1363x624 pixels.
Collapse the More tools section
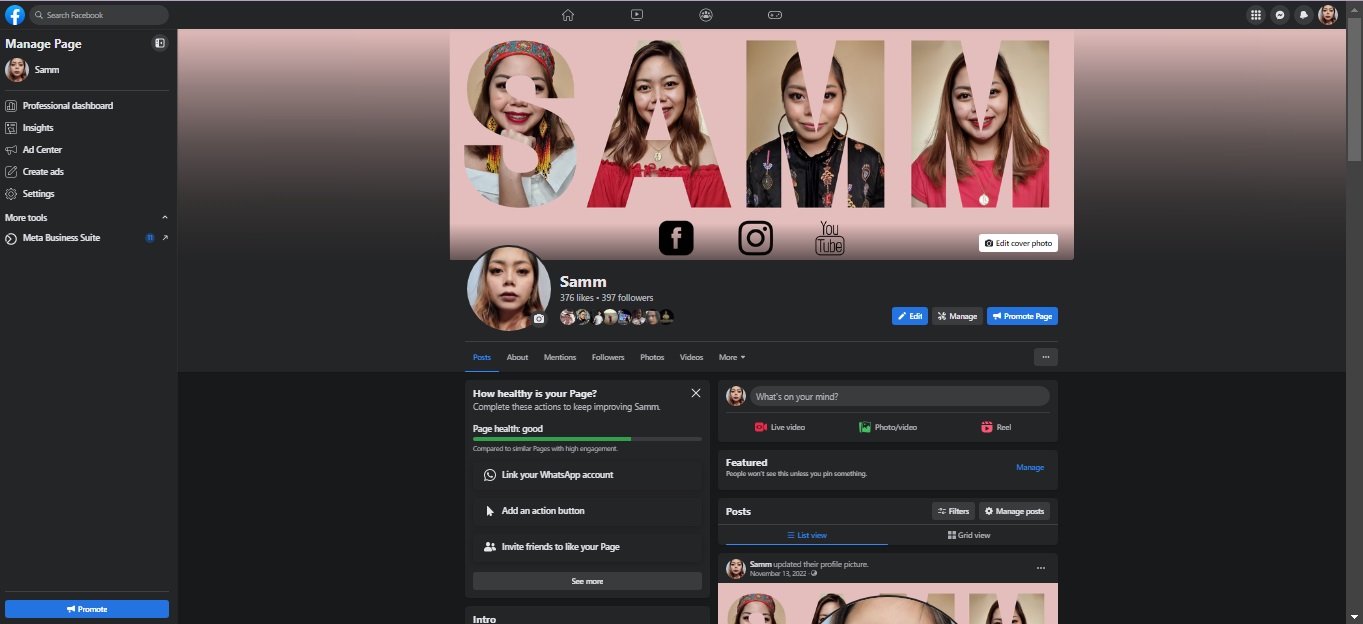[x=165, y=217]
